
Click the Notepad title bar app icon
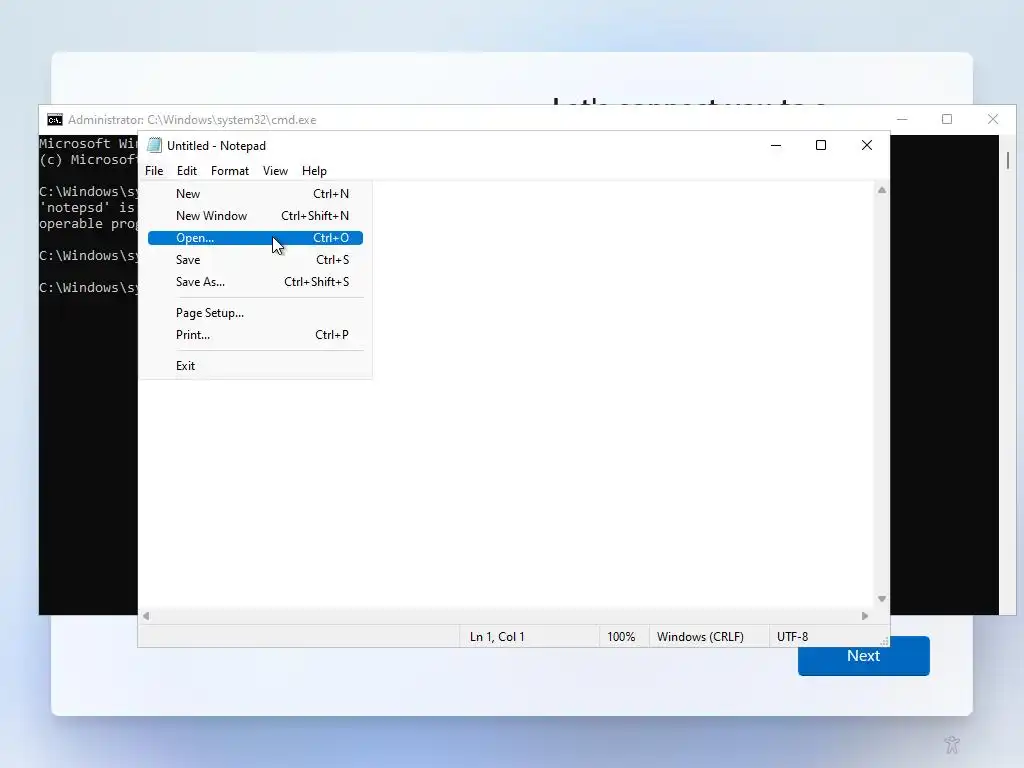[154, 145]
